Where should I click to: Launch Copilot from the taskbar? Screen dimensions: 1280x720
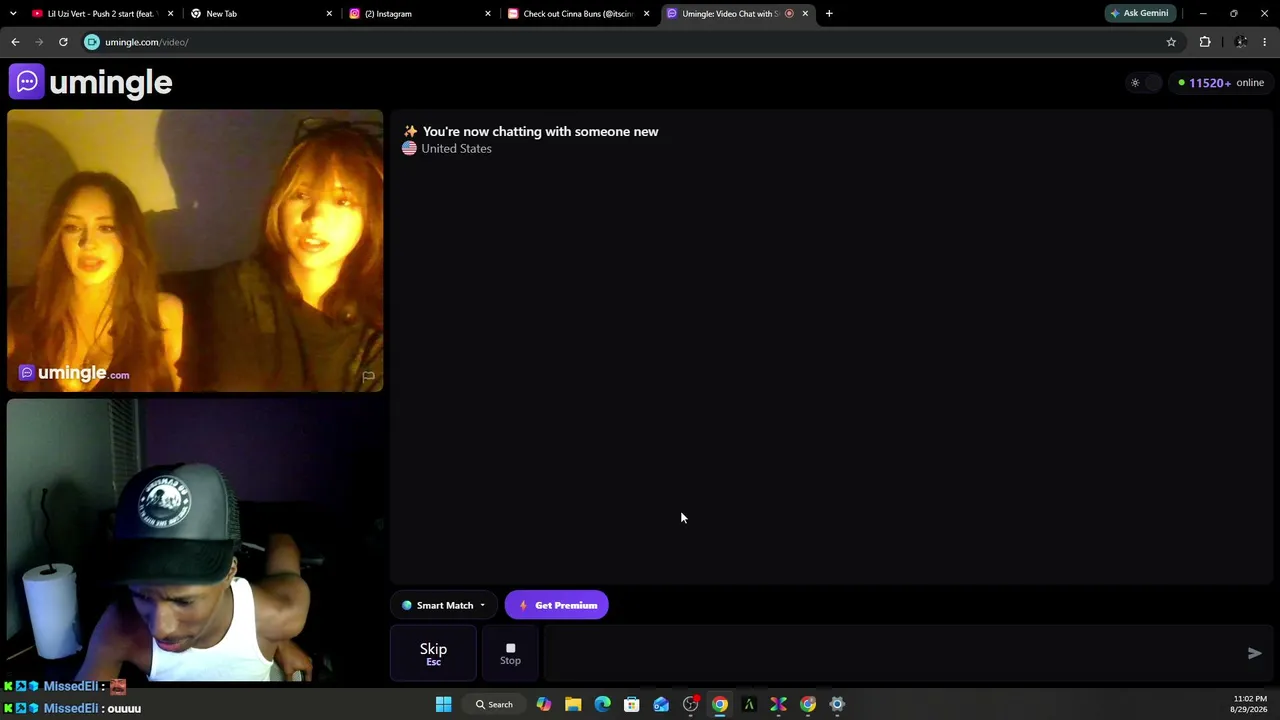(544, 704)
